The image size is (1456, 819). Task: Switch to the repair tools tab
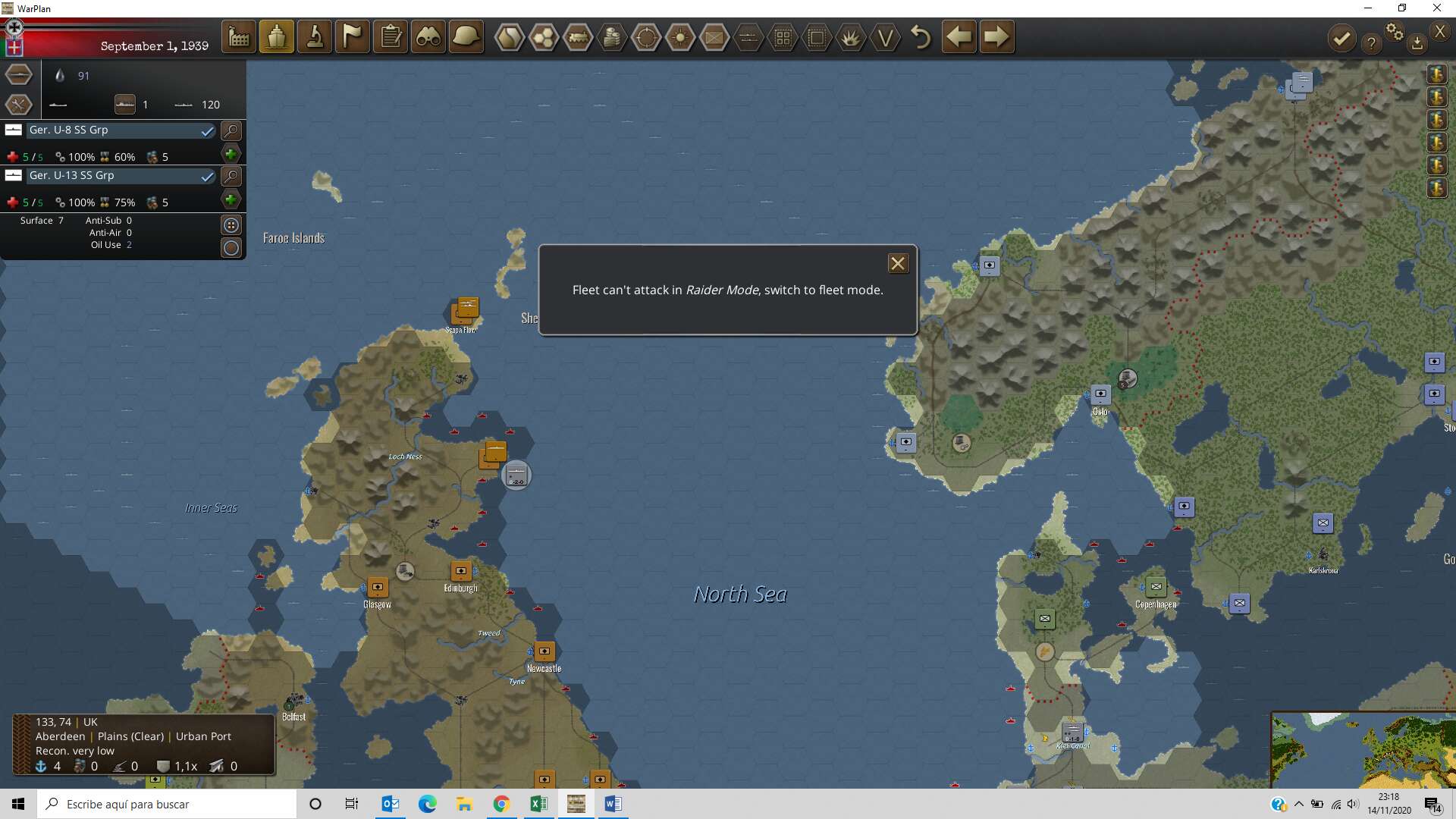click(x=19, y=105)
